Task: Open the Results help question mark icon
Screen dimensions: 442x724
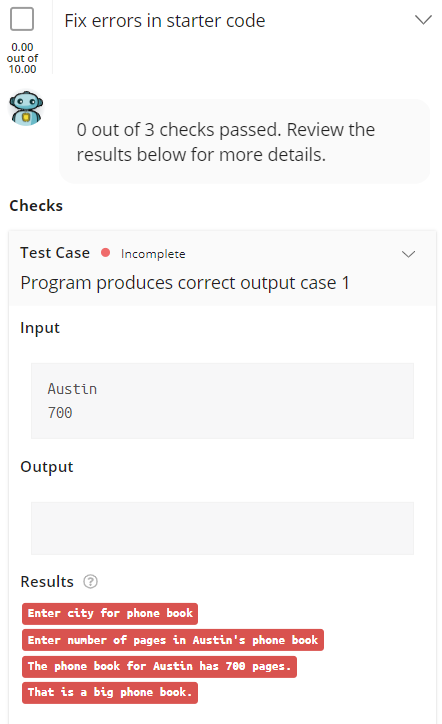Action: [91, 581]
